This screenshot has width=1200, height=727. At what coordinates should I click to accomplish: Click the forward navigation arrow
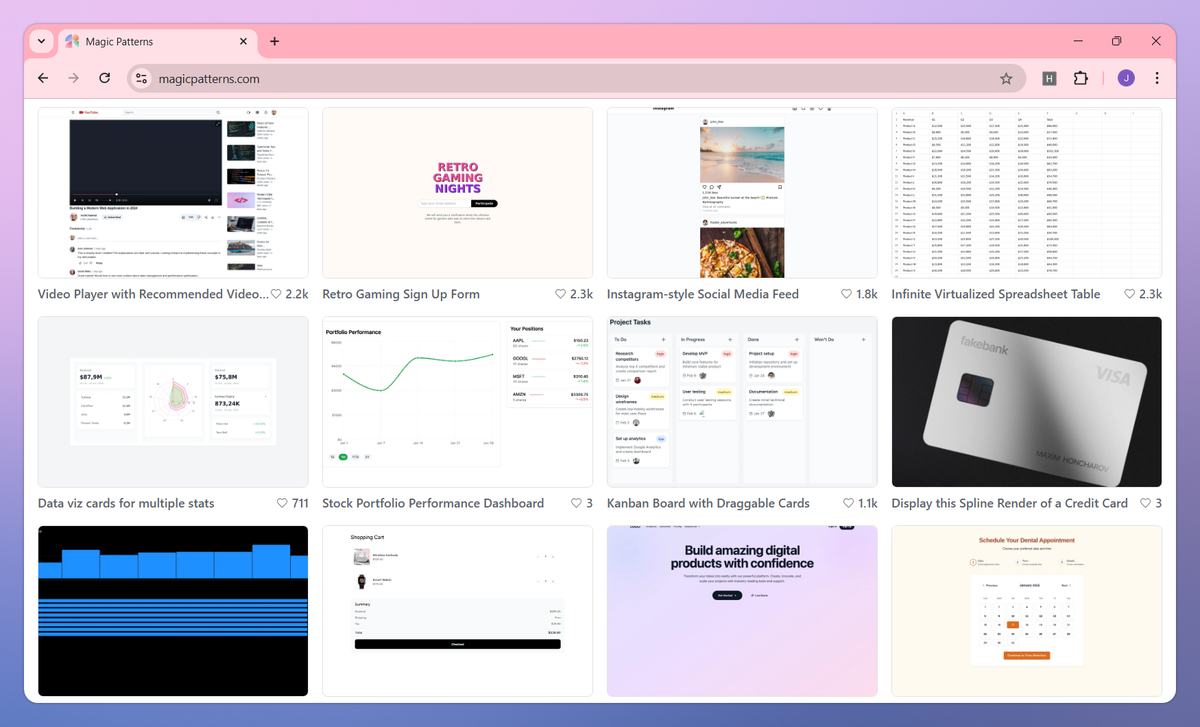[x=73, y=77]
